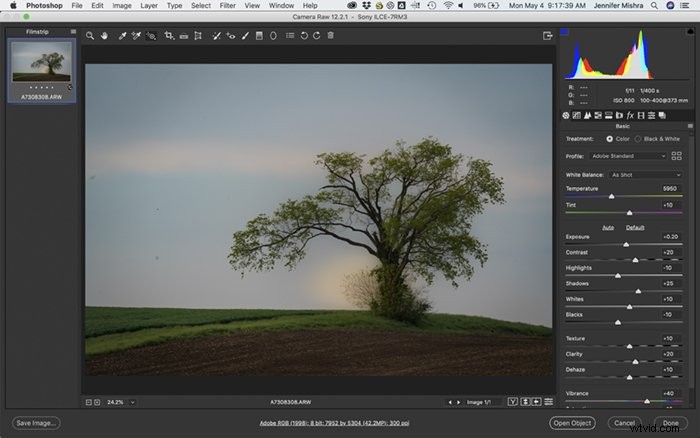The width and height of the screenshot is (700, 438).
Task: Click the zoom out minus button
Action: click(x=88, y=402)
